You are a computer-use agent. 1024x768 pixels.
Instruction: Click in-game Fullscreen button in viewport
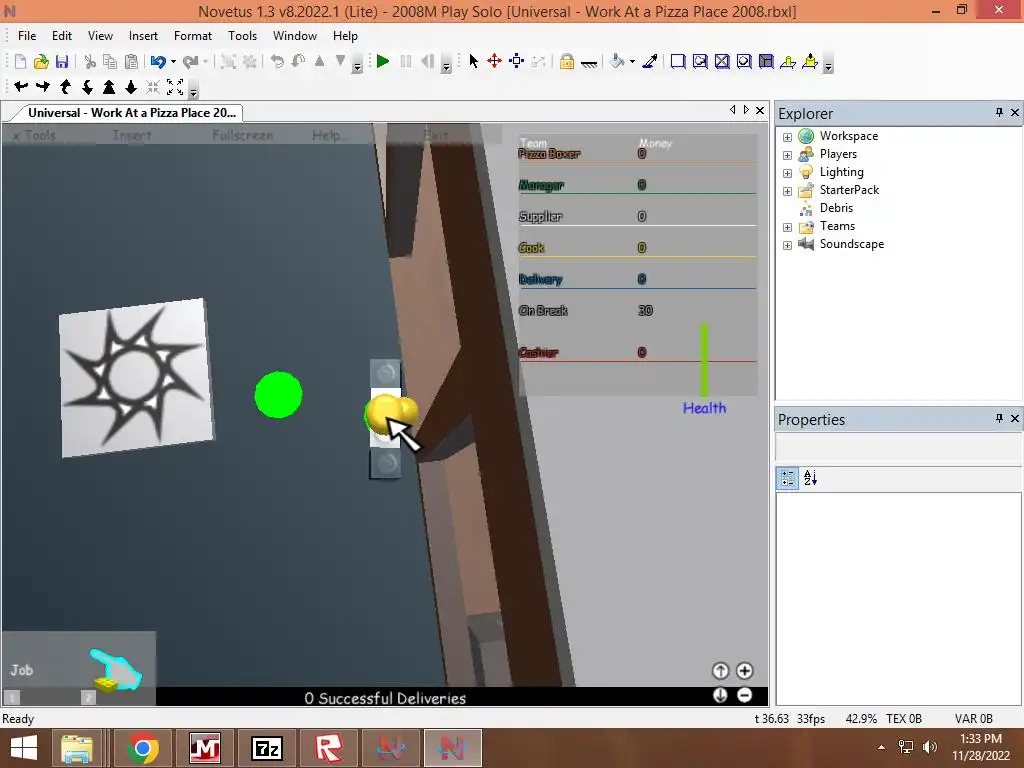(242, 135)
